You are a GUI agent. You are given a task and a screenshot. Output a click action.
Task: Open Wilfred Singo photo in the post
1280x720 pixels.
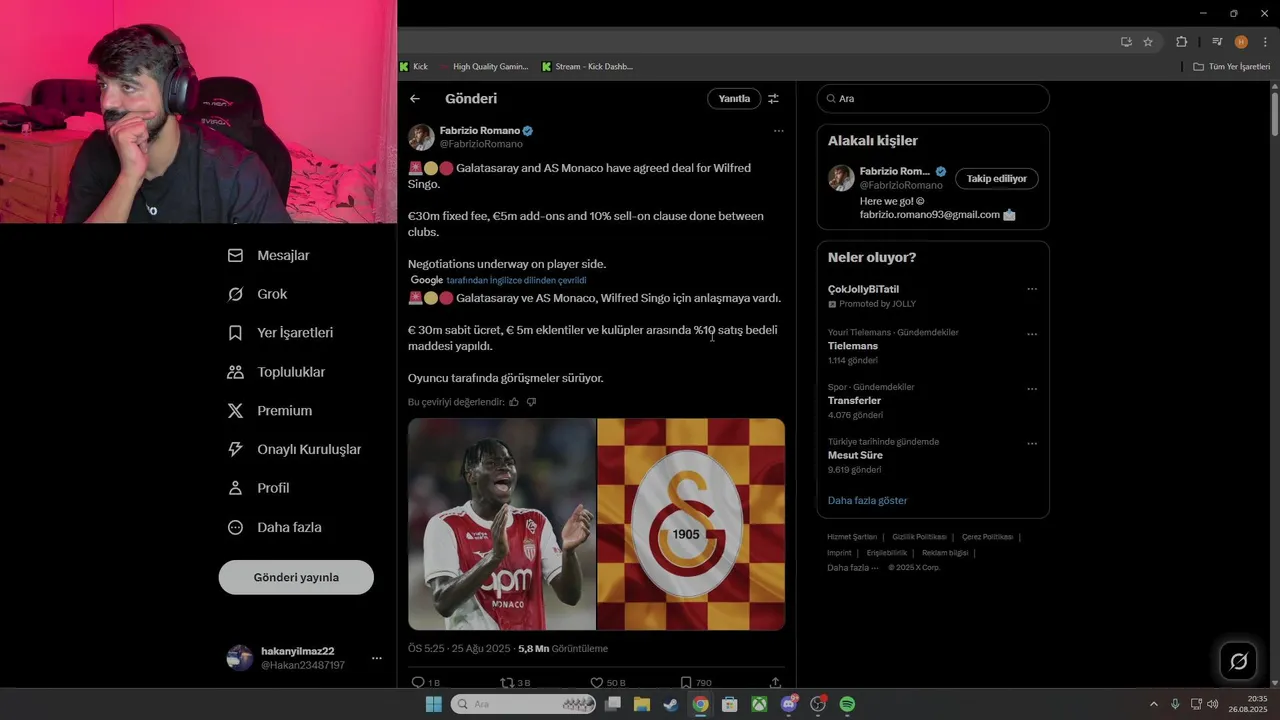502,524
